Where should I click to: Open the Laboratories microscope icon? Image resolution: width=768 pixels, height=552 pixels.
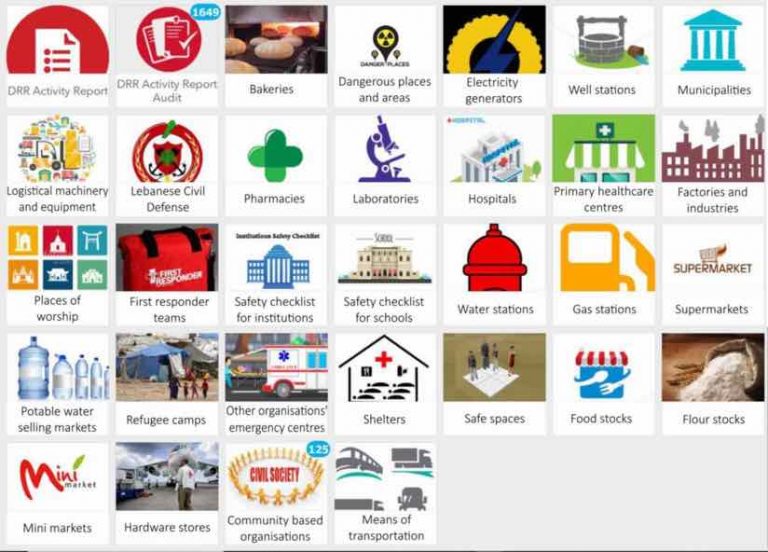point(385,149)
